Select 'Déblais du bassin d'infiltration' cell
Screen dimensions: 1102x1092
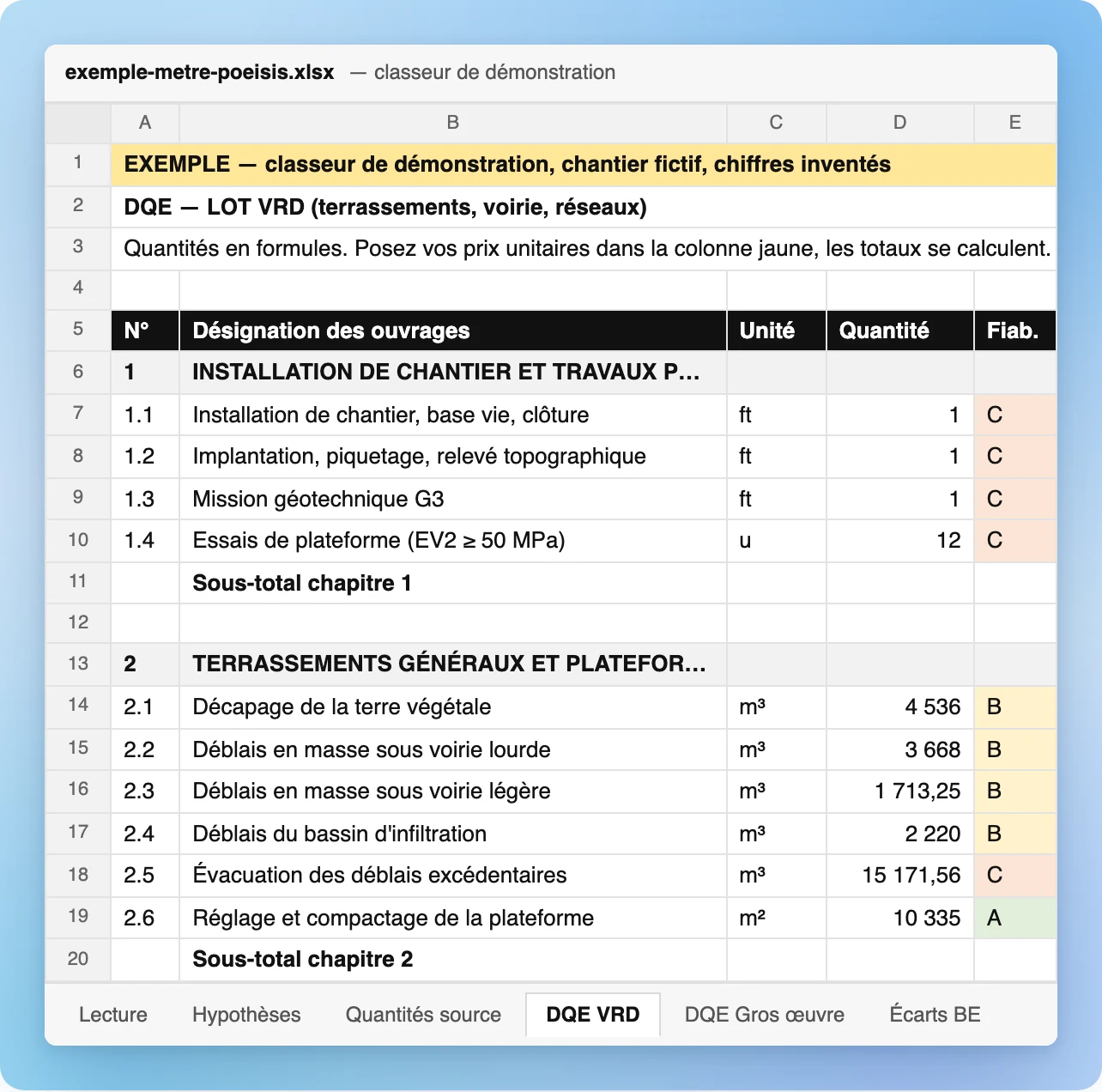click(453, 834)
